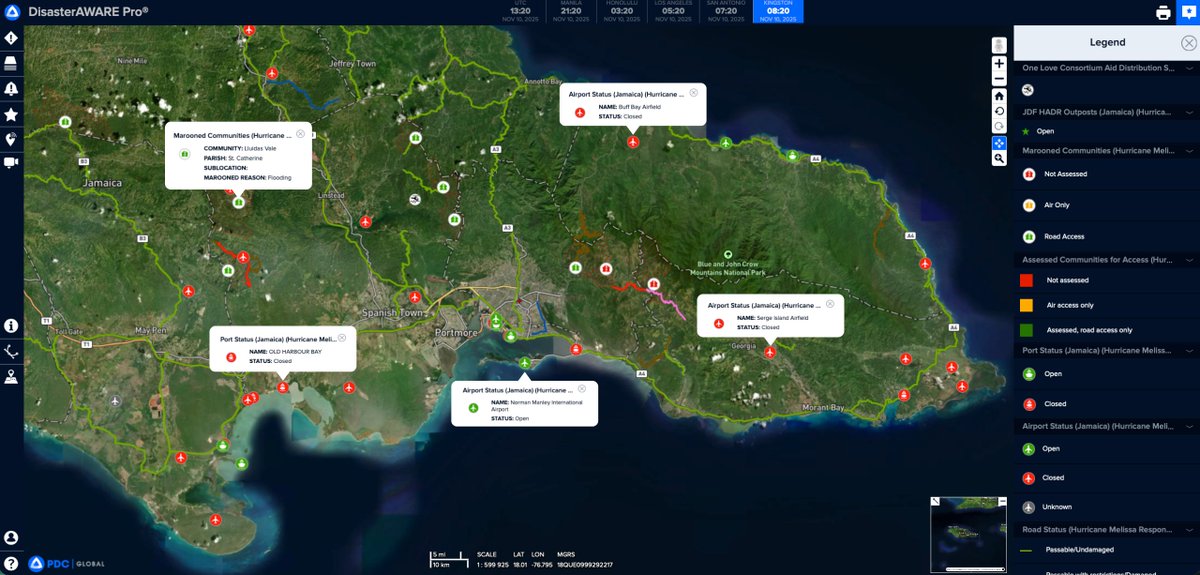This screenshot has width=1200, height=575.
Task: Open the Favorites star panel
Action: pyautogui.click(x=11, y=114)
